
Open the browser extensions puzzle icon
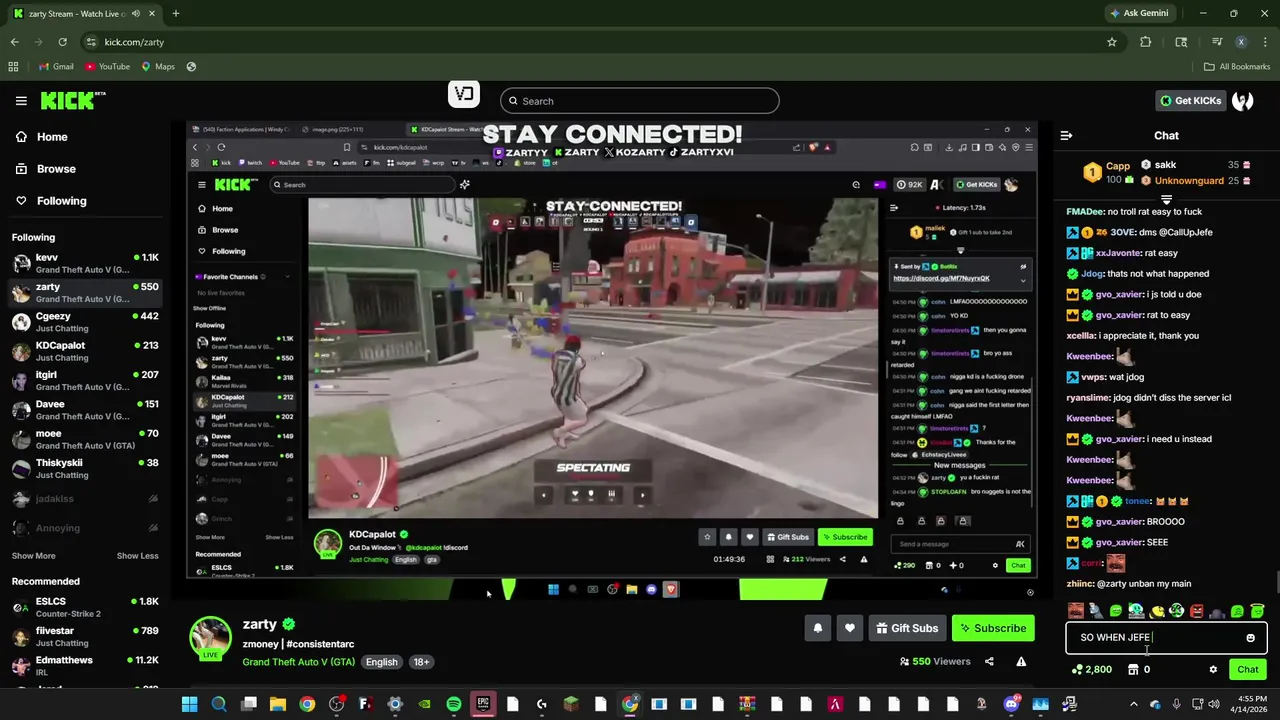1146,42
